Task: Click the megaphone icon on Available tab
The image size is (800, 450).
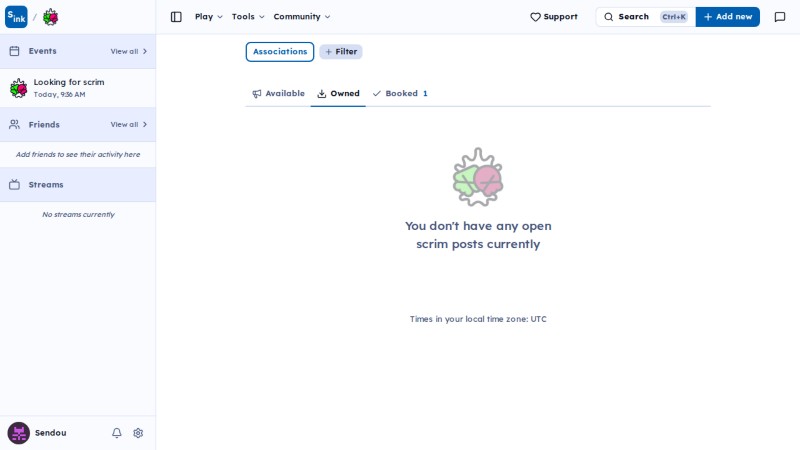Action: point(257,93)
